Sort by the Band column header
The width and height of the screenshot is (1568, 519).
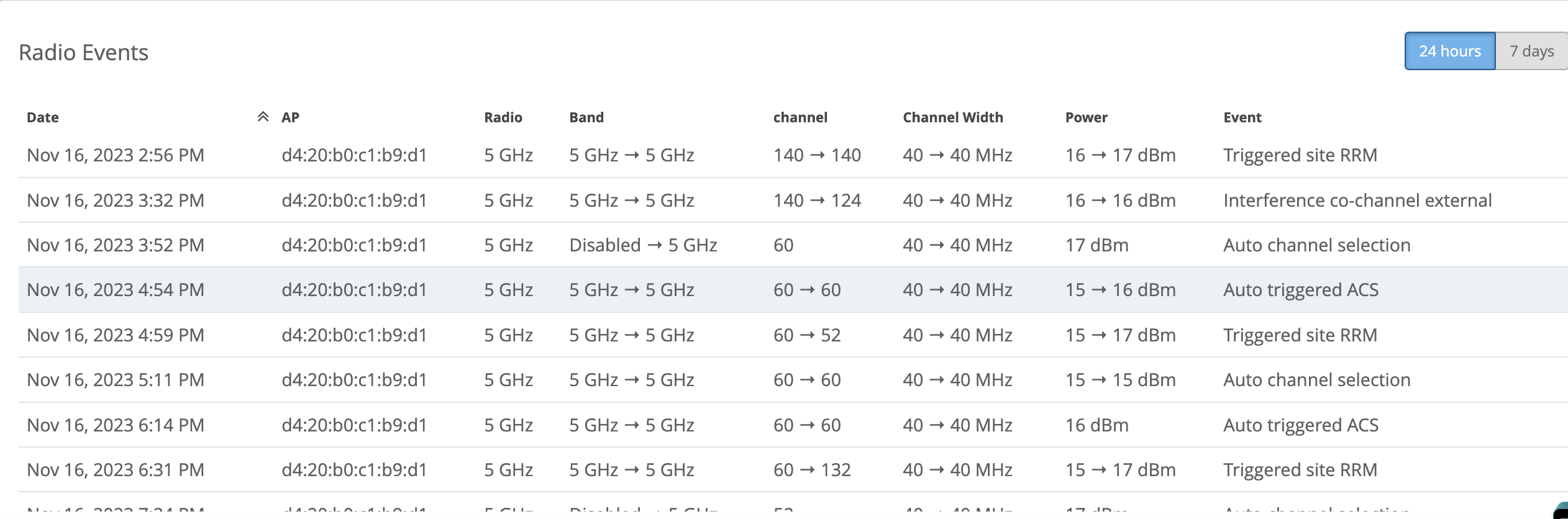[x=586, y=117]
